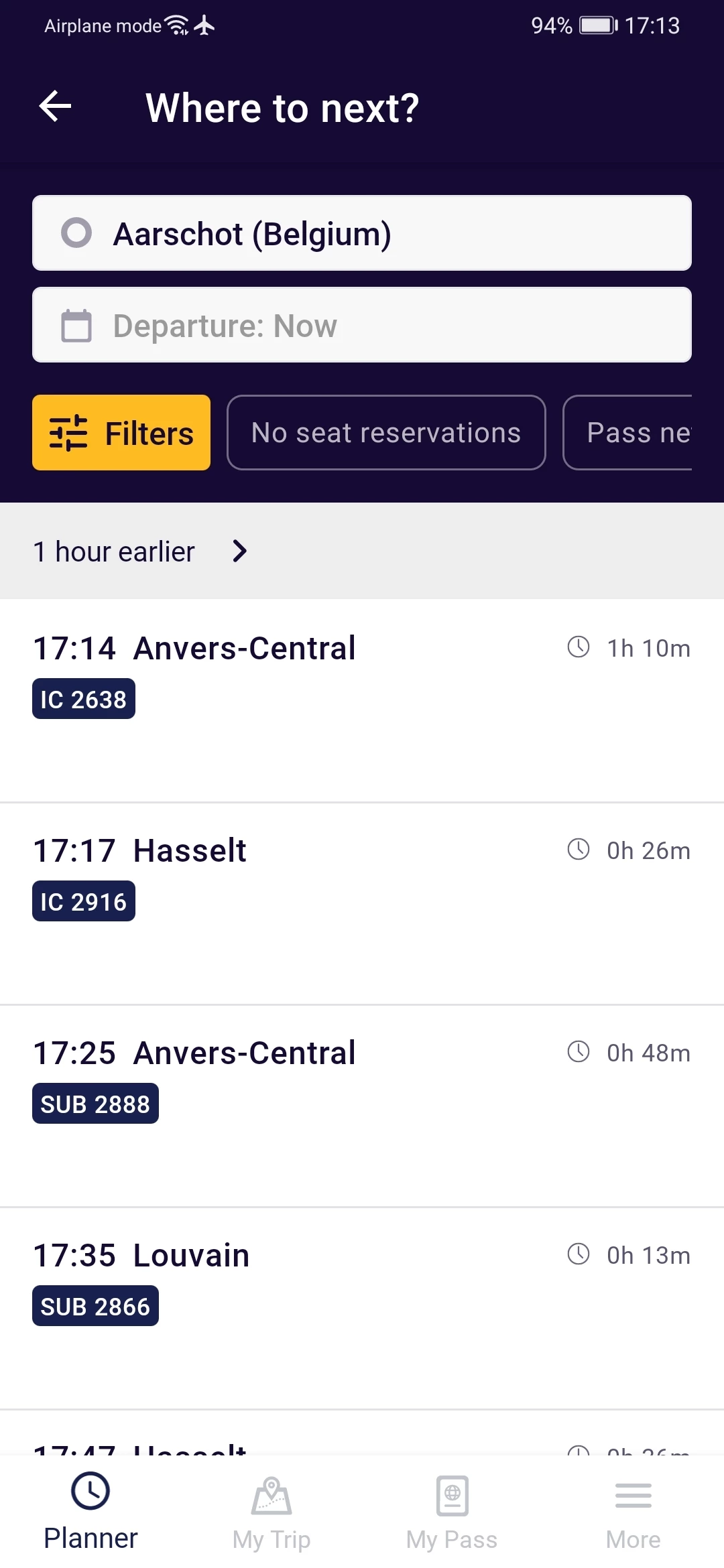Tap the SUB 2888 train badge
The height and width of the screenshot is (1568, 724).
[x=95, y=1104]
